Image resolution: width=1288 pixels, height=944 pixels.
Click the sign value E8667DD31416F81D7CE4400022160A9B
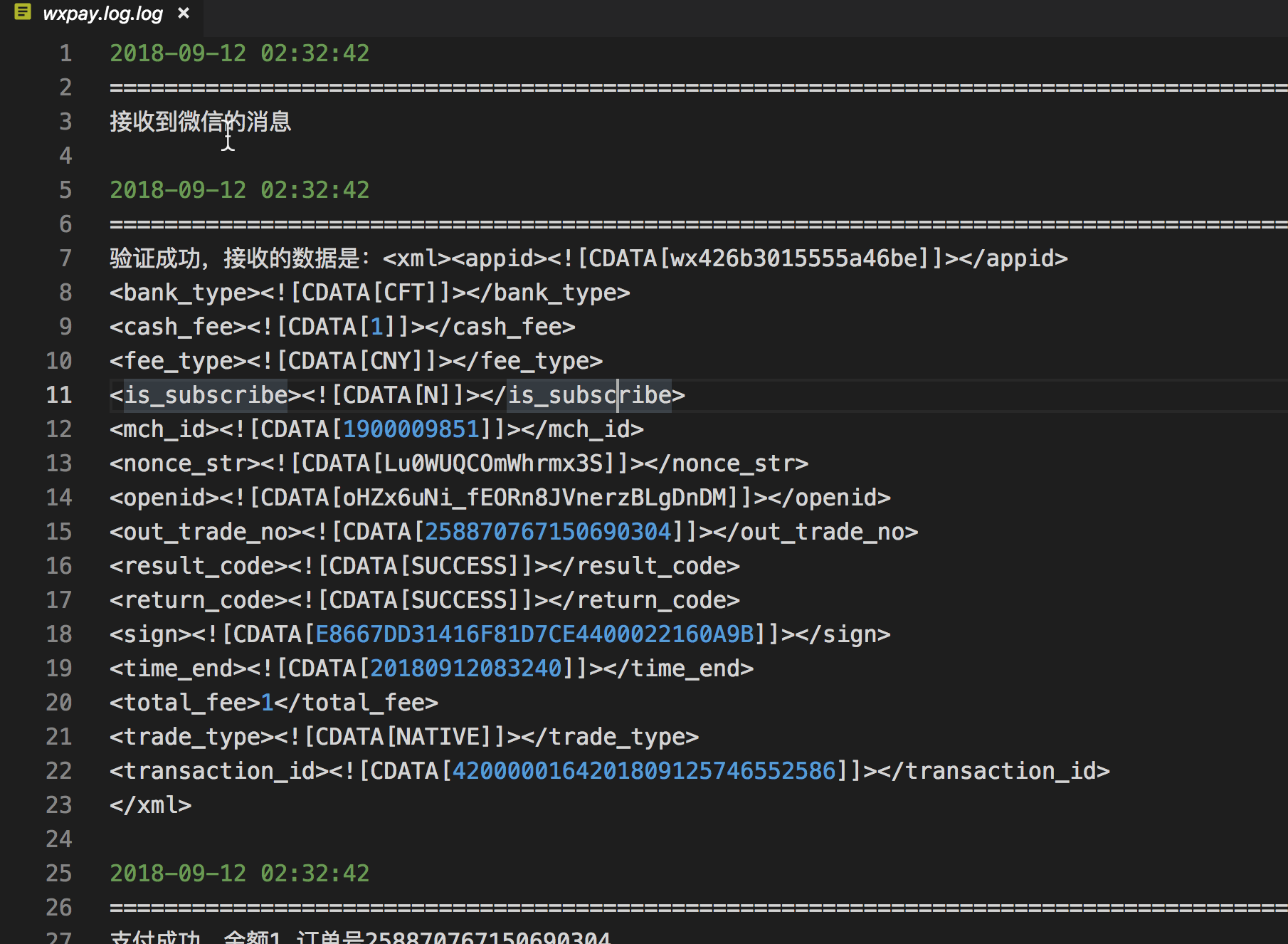[x=534, y=634]
